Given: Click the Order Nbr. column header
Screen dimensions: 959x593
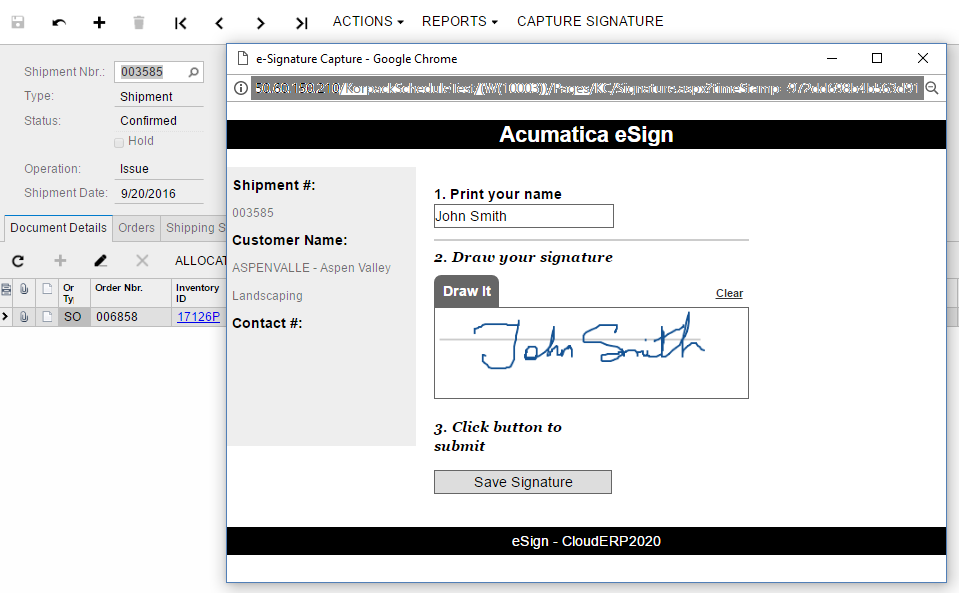Looking at the screenshot, I should (131, 293).
